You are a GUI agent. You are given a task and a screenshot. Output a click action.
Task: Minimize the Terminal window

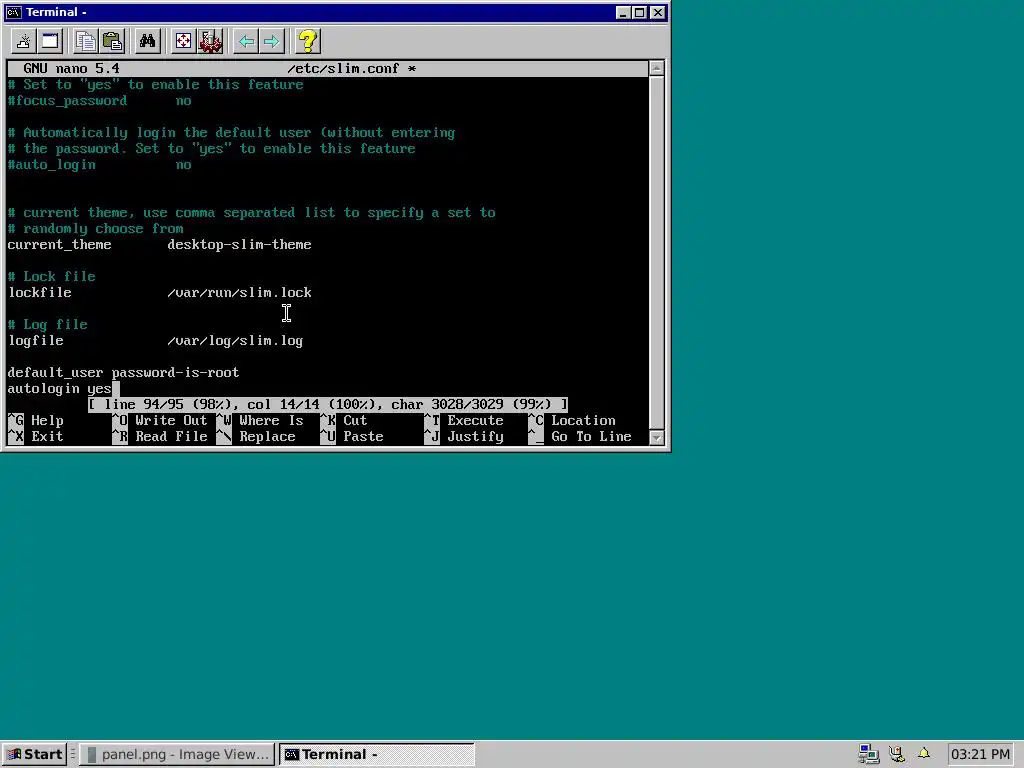623,12
